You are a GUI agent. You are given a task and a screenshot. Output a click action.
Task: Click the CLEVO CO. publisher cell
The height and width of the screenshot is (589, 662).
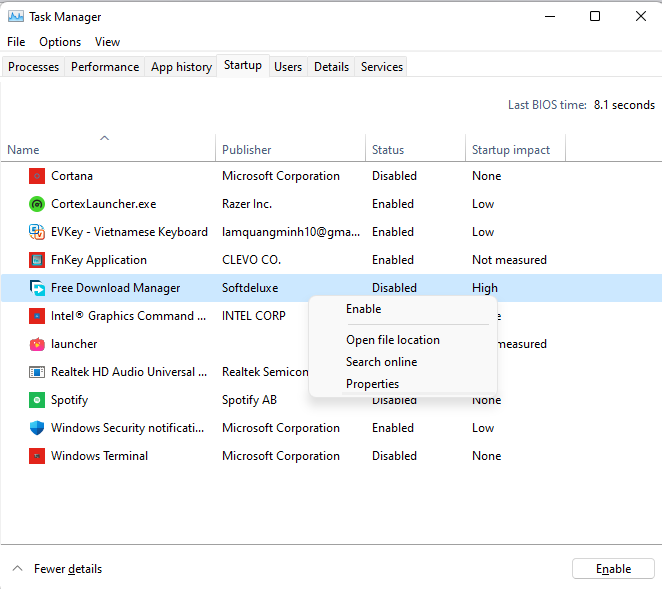pyautogui.click(x=251, y=260)
